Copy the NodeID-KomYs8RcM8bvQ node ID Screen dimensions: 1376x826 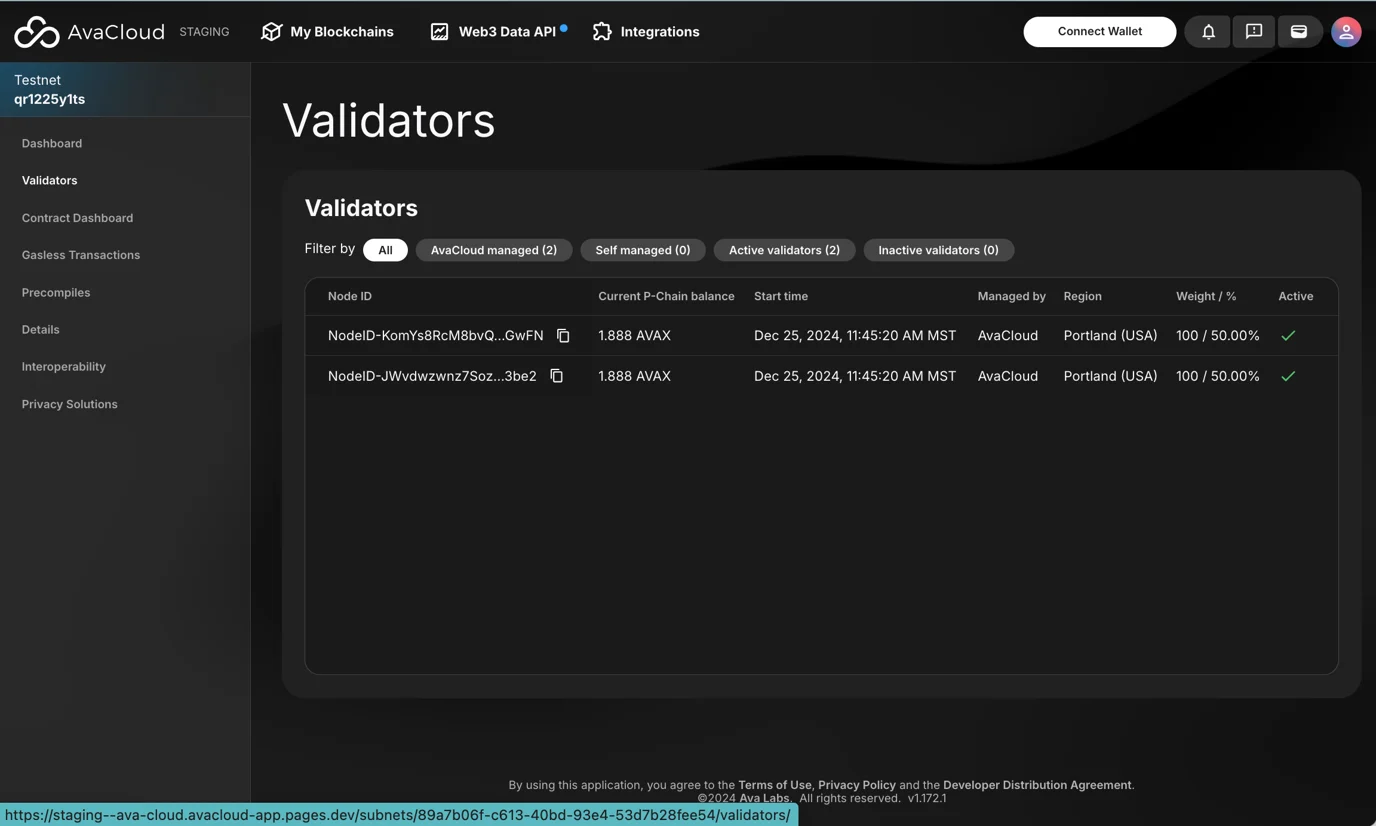click(563, 336)
